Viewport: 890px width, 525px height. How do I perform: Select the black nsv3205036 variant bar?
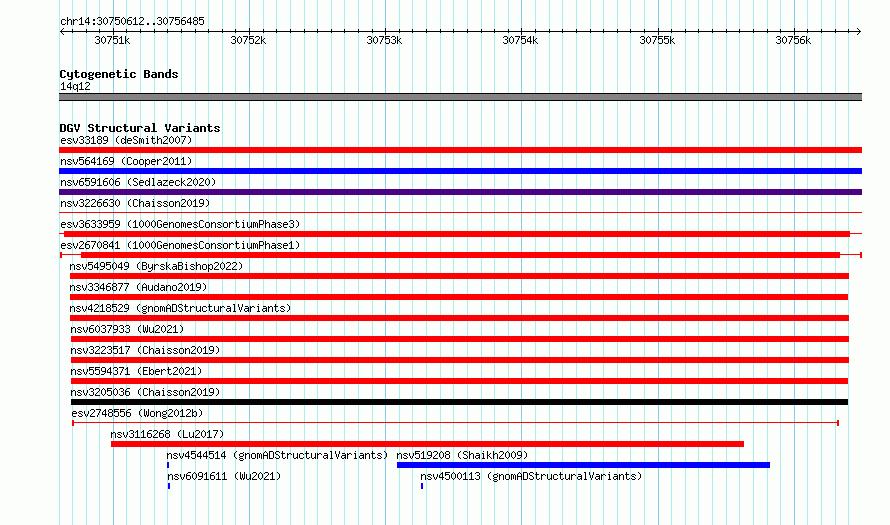(459, 402)
